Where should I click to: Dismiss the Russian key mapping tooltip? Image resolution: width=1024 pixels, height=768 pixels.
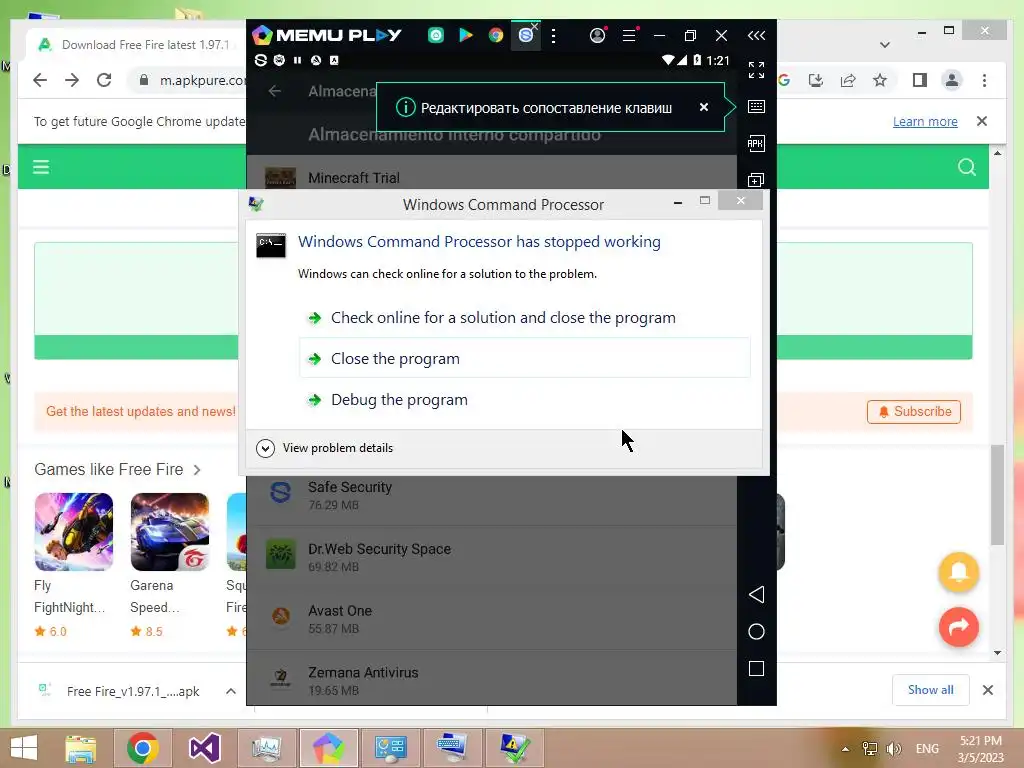pos(703,107)
